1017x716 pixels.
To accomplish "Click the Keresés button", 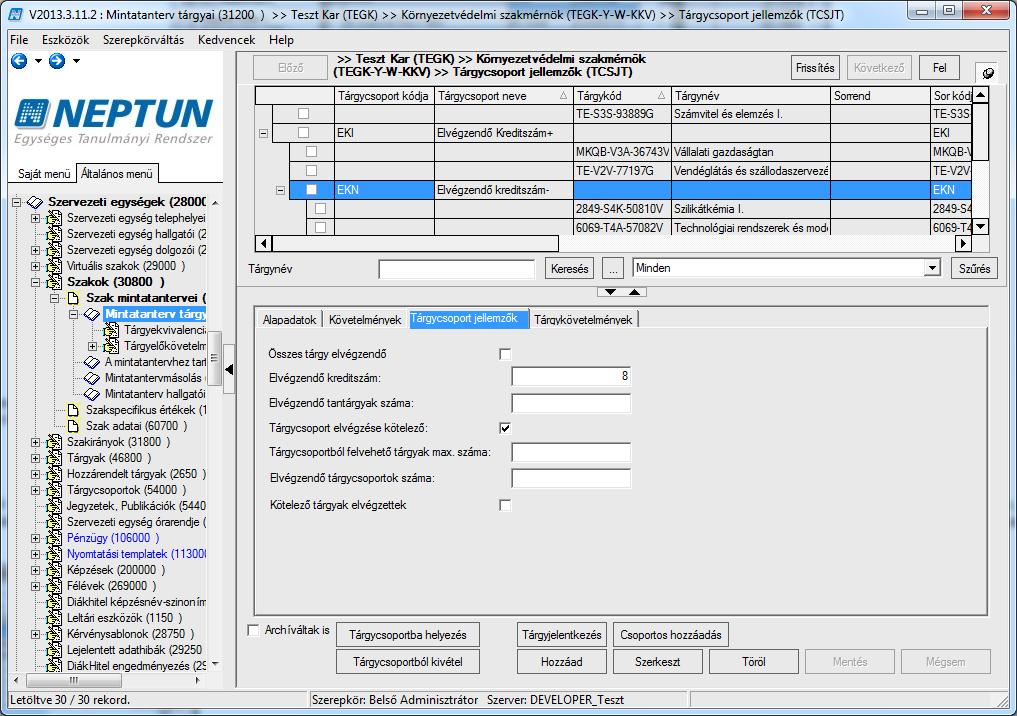I will coord(569,268).
